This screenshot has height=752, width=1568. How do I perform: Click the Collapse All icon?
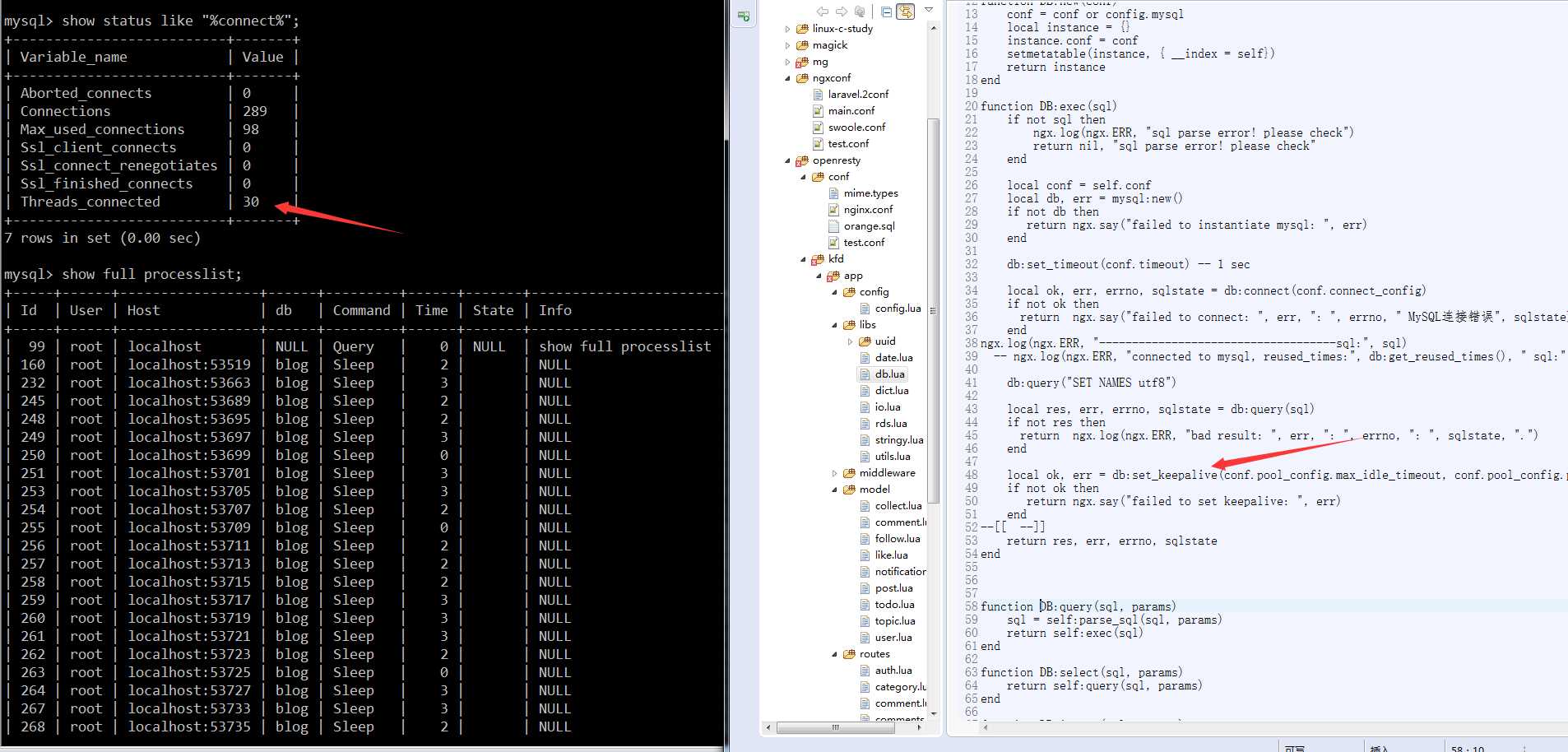tap(886, 12)
